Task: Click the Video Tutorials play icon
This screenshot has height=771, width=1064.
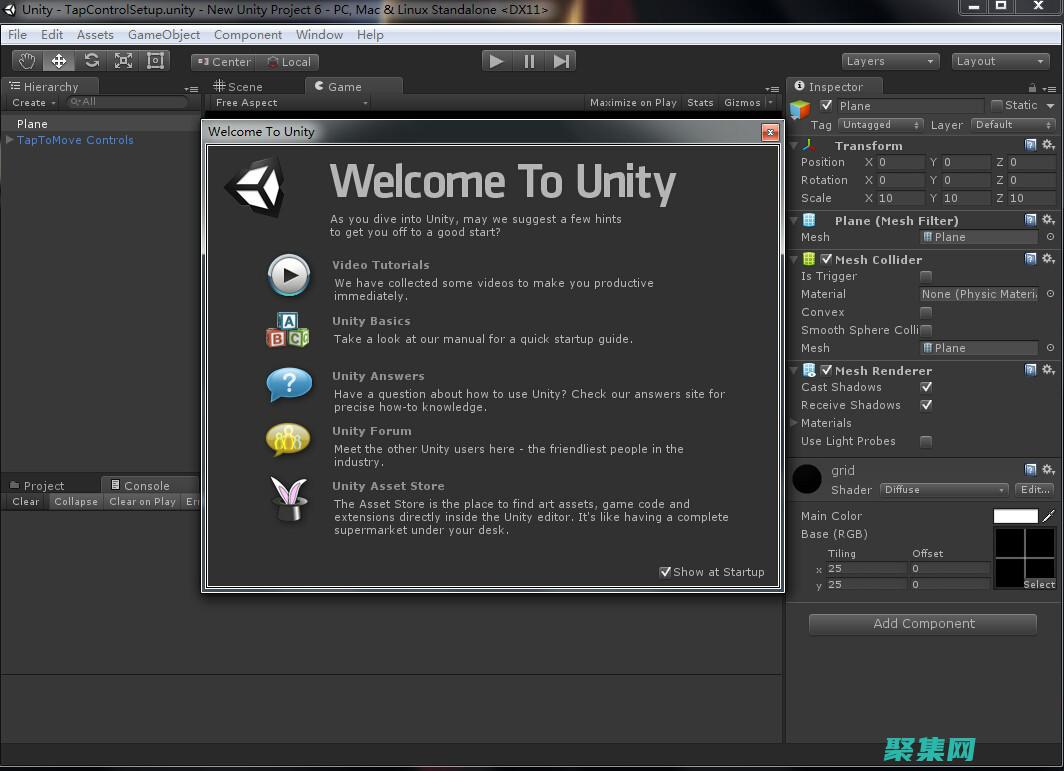Action: click(x=288, y=275)
